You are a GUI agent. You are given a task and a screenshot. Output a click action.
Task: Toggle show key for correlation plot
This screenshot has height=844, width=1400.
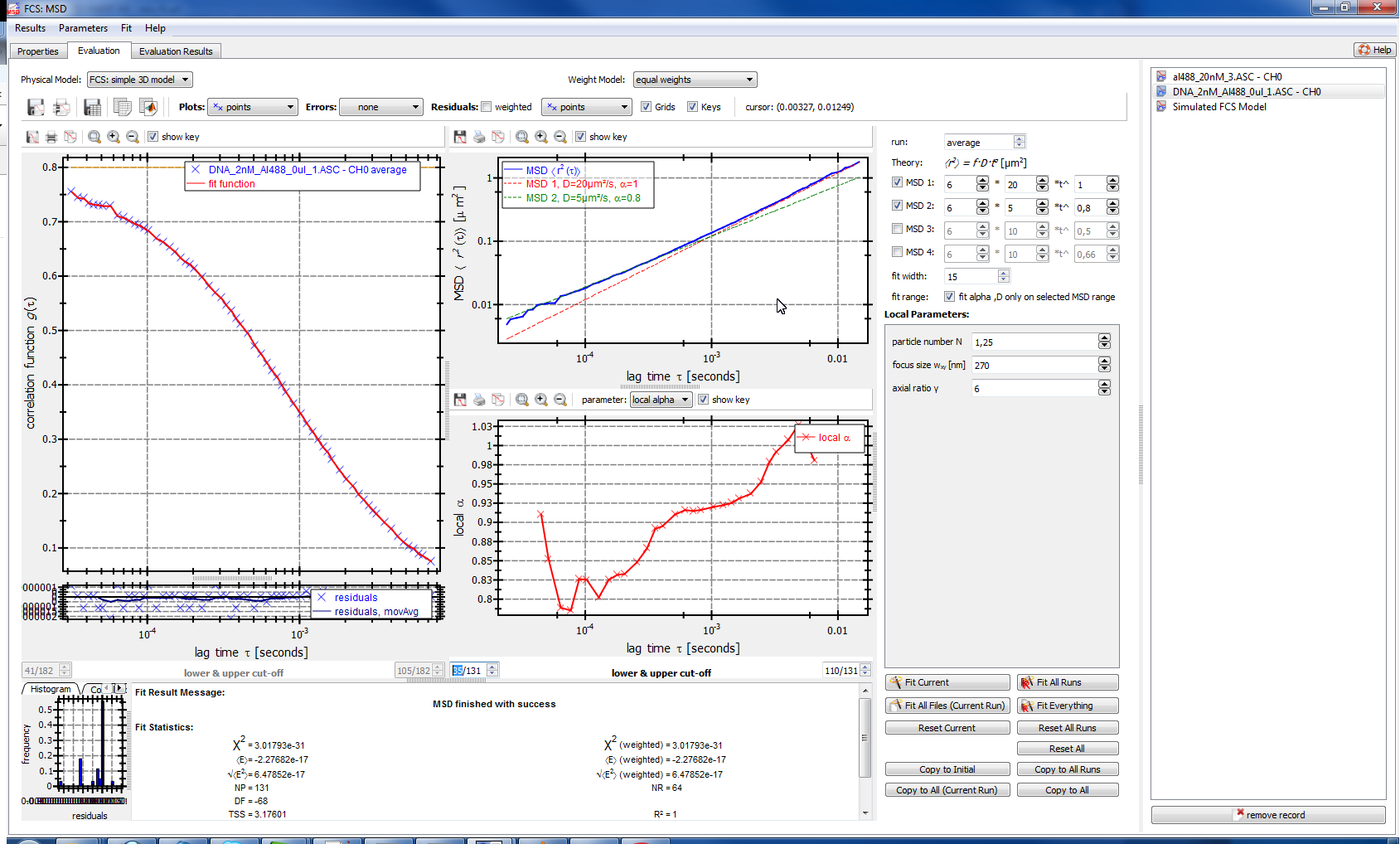tap(153, 137)
